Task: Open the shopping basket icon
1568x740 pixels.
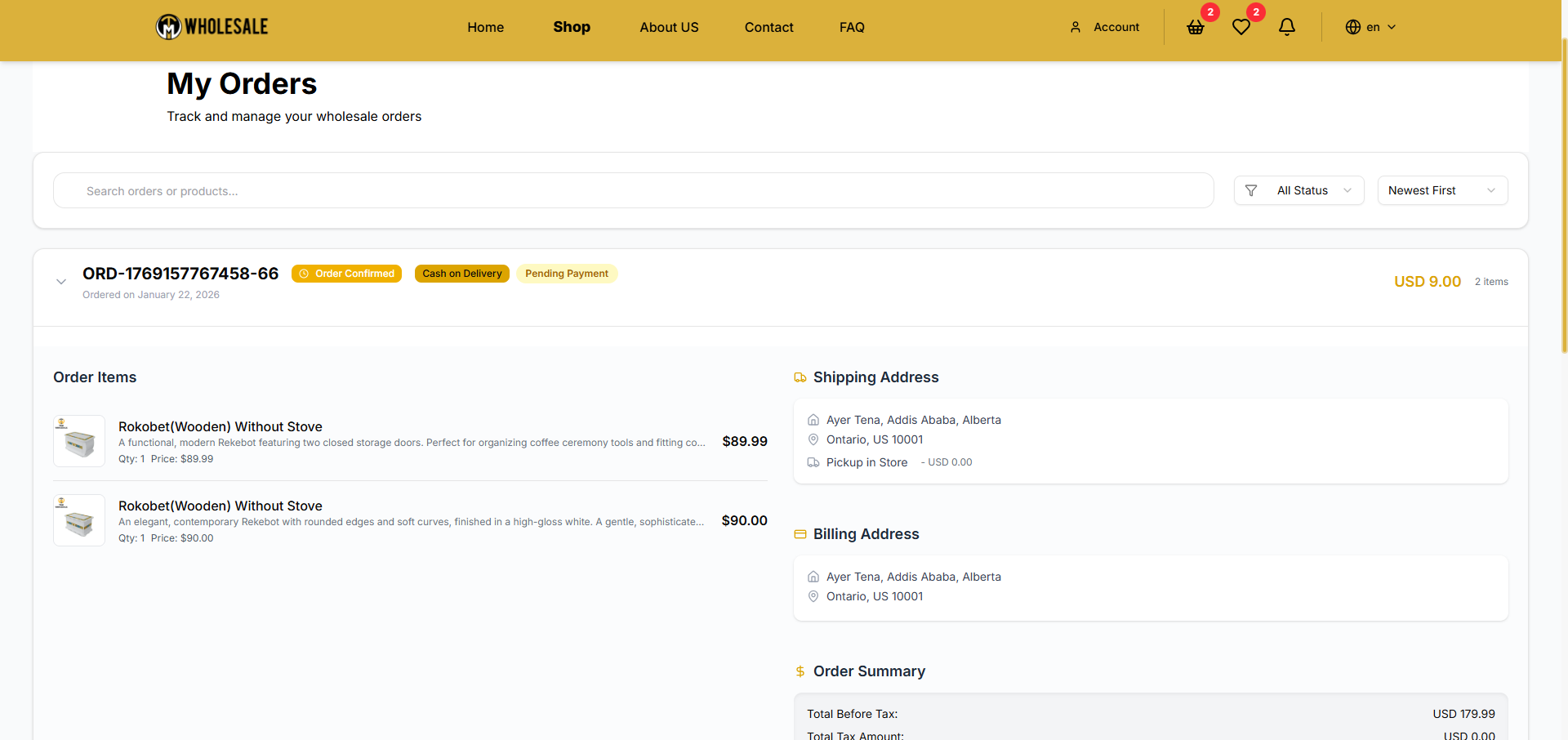Action: point(1196,27)
